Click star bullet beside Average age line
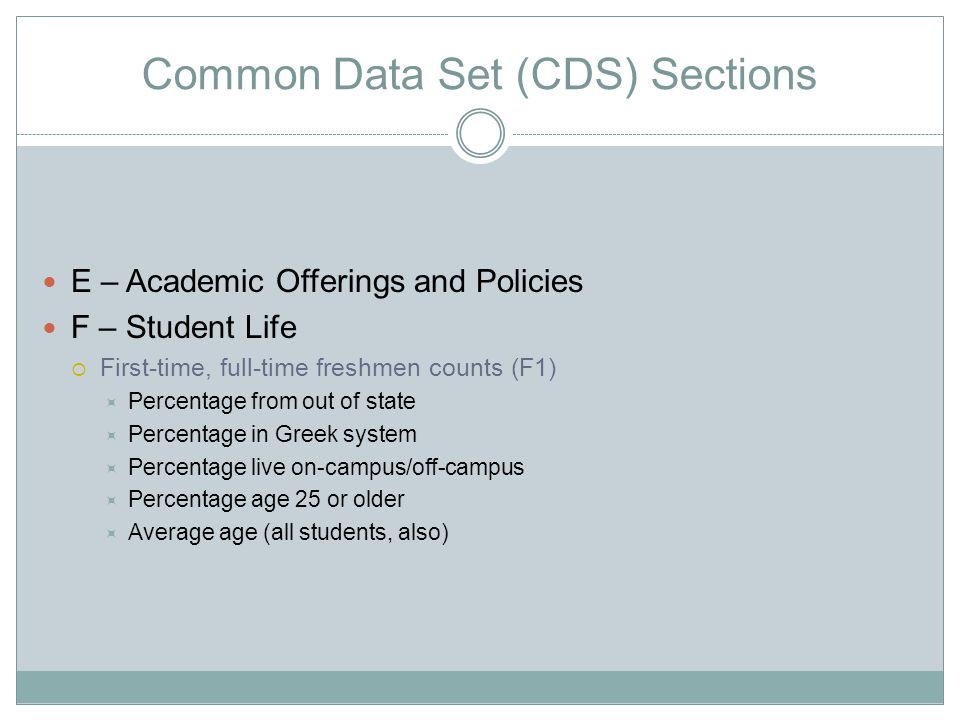 [x=111, y=533]
